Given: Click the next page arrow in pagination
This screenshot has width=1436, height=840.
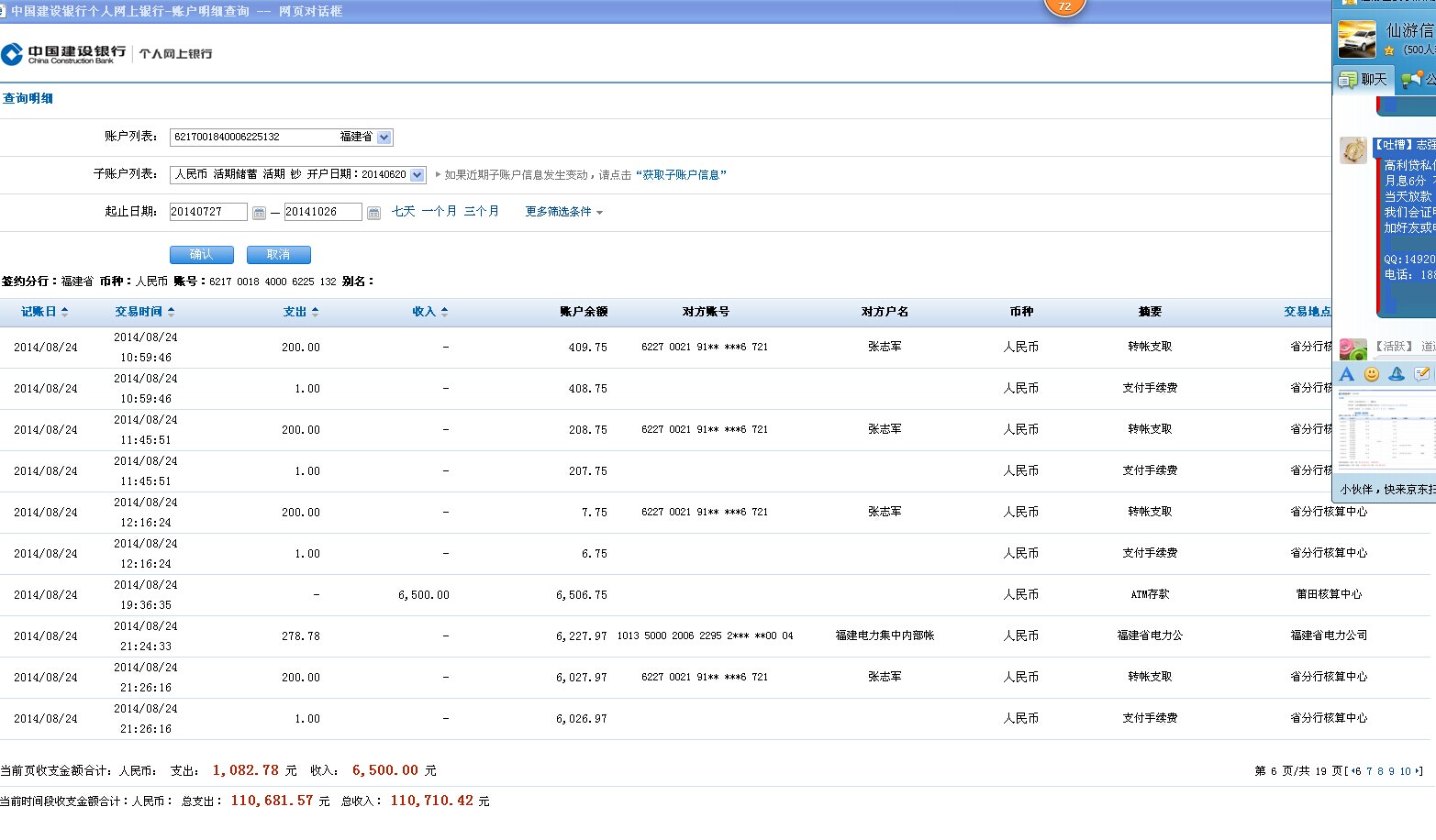Looking at the screenshot, I should 1419,771.
